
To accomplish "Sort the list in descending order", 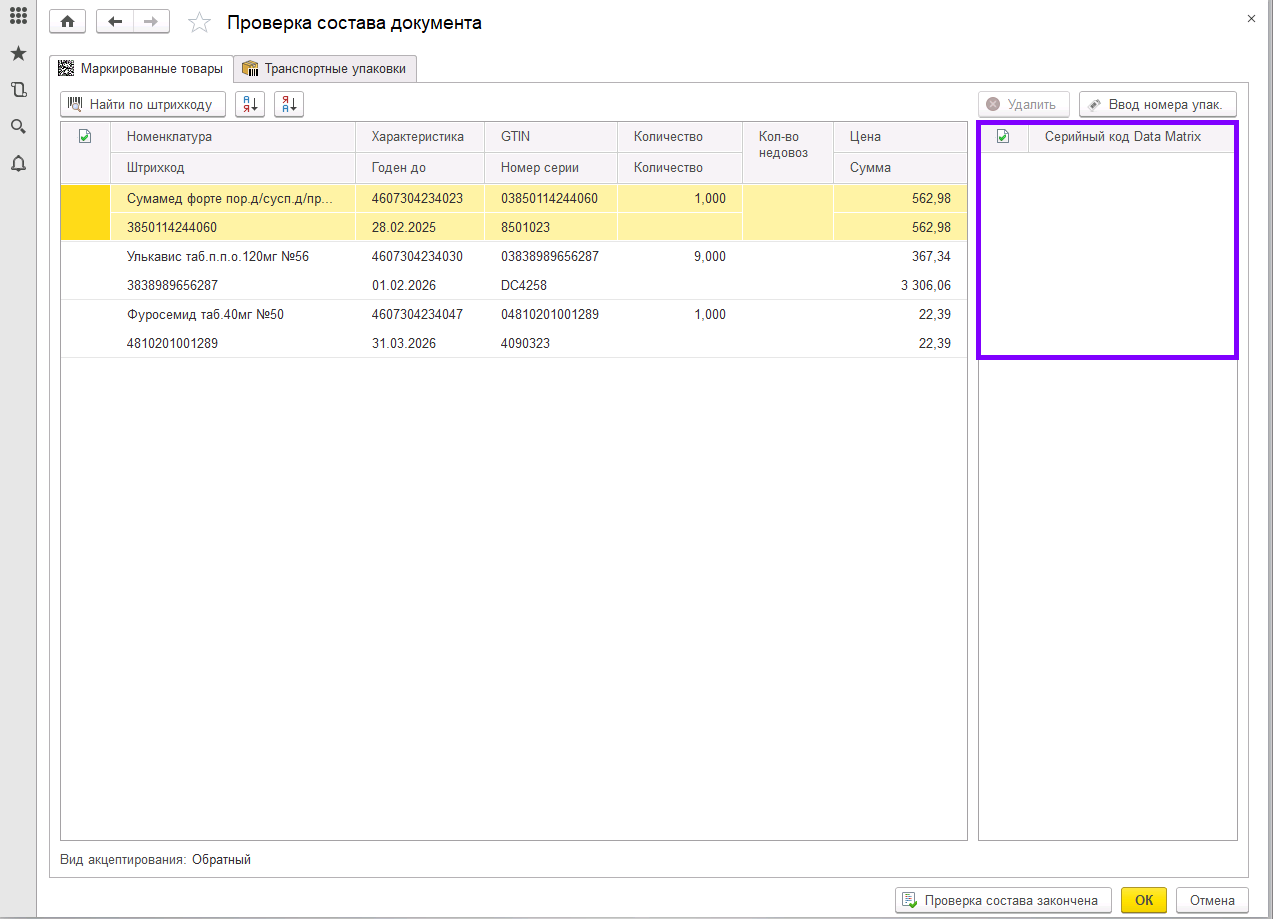I will coord(288,104).
